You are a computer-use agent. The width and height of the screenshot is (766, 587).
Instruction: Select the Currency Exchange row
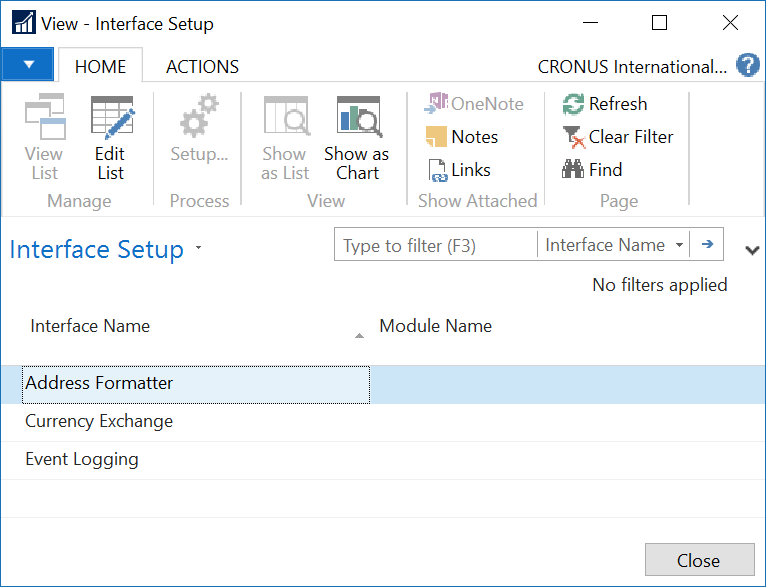pyautogui.click(x=383, y=421)
